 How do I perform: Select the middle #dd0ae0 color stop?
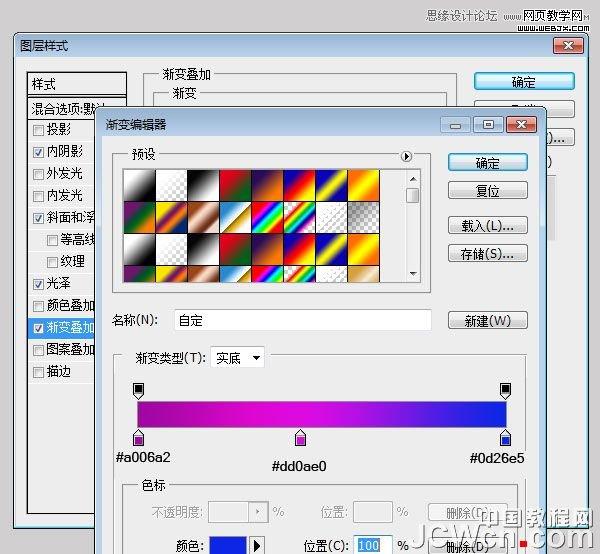click(x=300, y=438)
